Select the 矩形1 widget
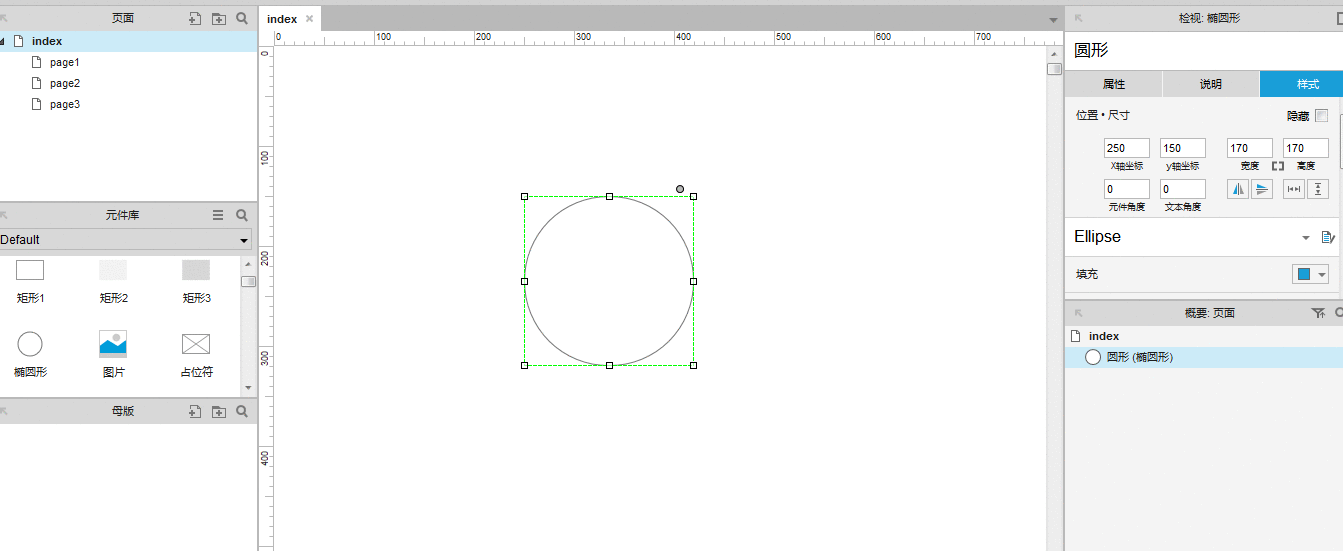1343x551 pixels. [30, 281]
